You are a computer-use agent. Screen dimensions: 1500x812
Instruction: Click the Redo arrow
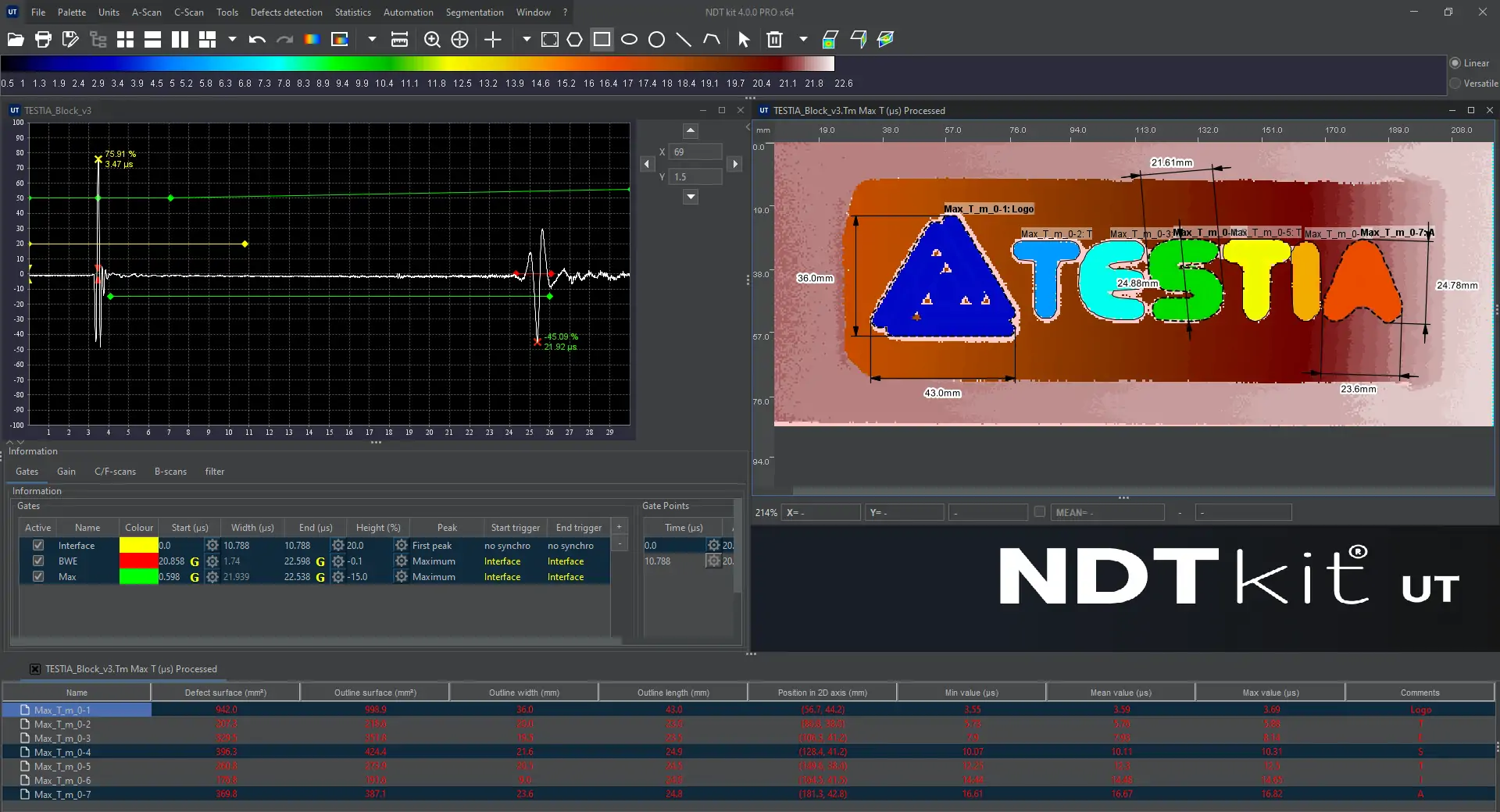[x=284, y=40]
